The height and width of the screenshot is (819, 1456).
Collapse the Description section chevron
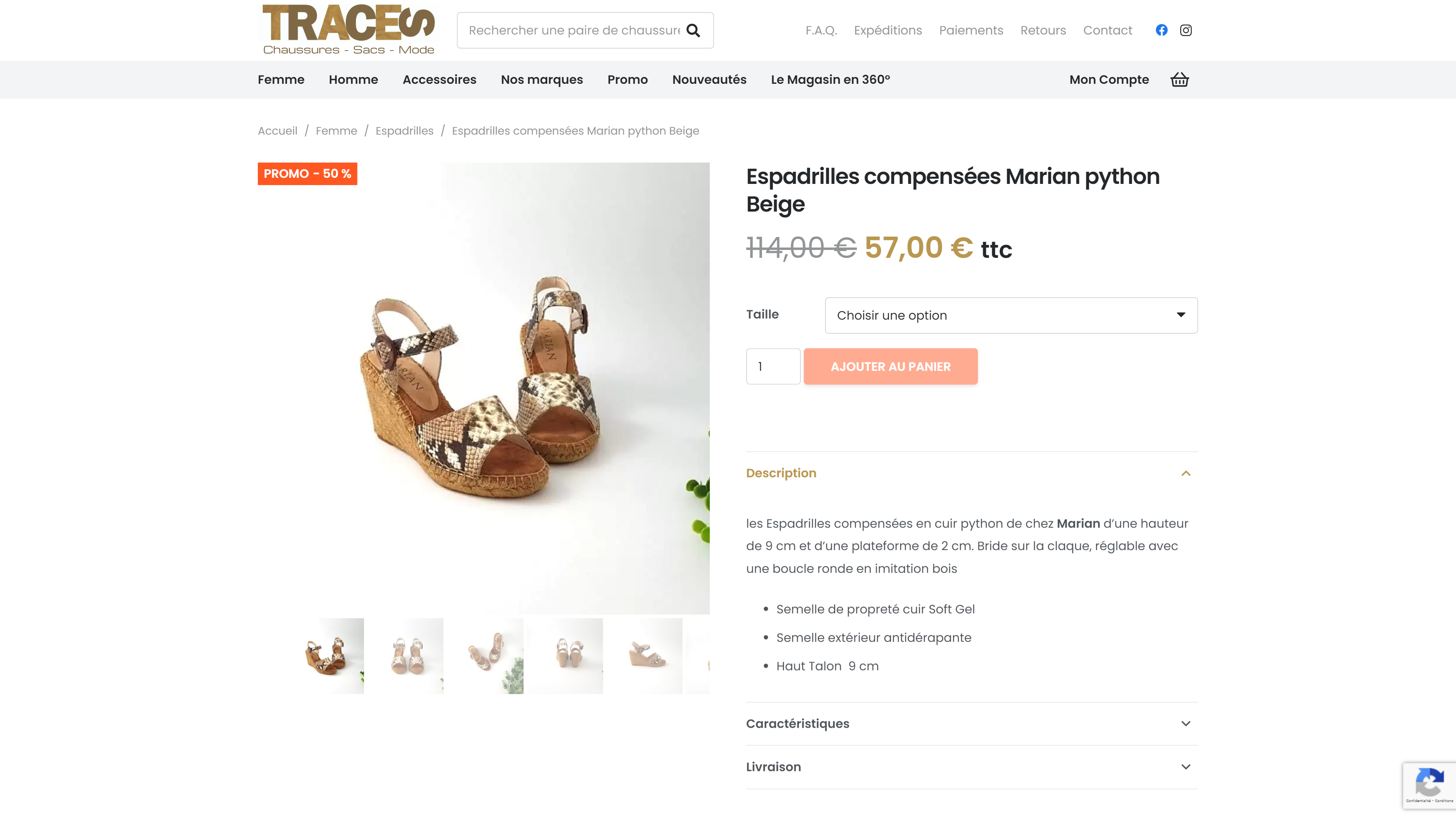click(1186, 474)
